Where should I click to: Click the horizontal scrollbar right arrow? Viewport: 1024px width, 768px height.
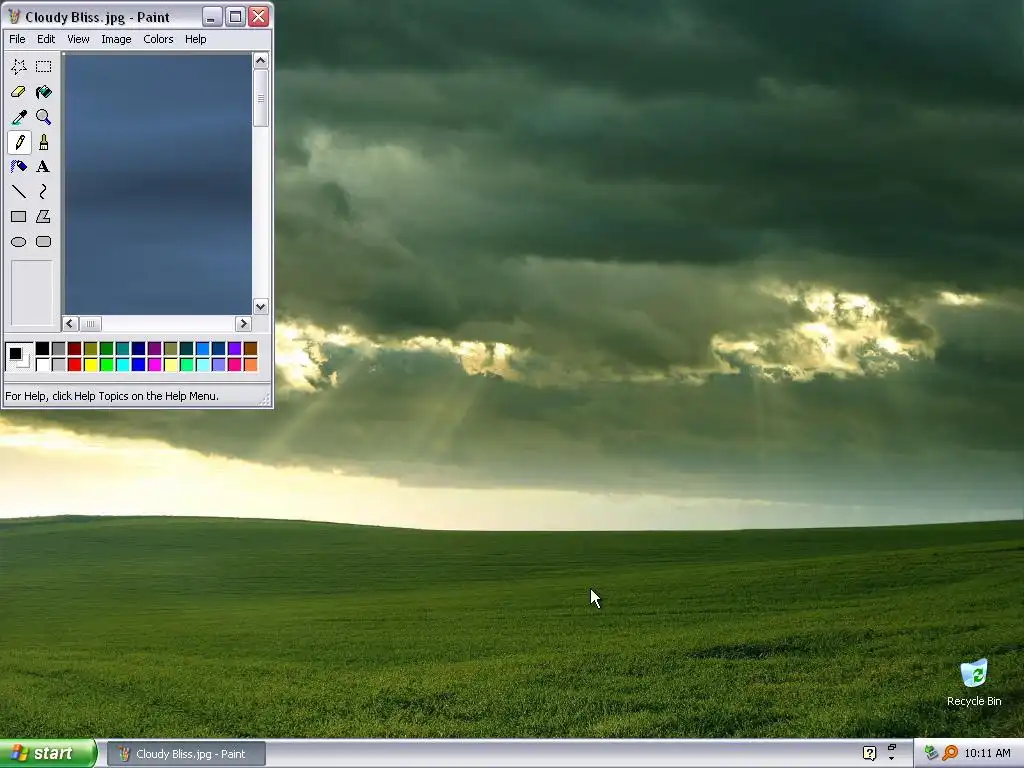tap(243, 323)
